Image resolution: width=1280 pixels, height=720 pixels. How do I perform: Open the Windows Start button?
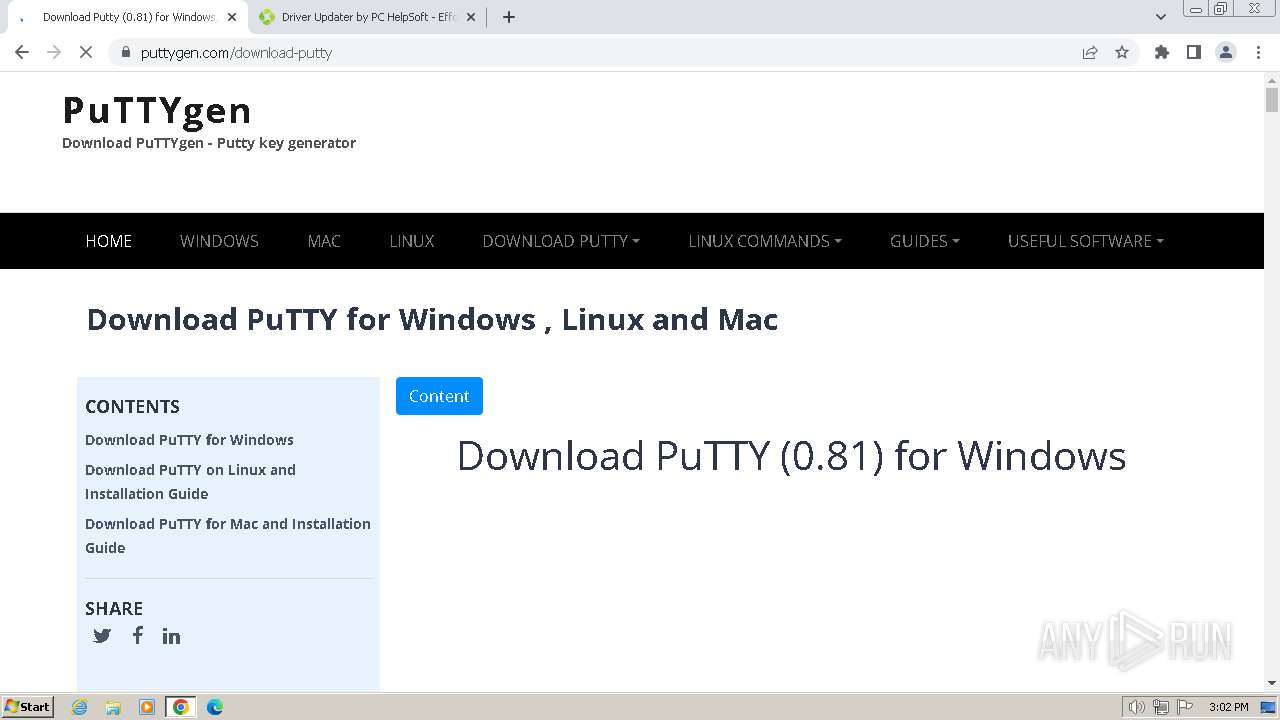[x=28, y=707]
